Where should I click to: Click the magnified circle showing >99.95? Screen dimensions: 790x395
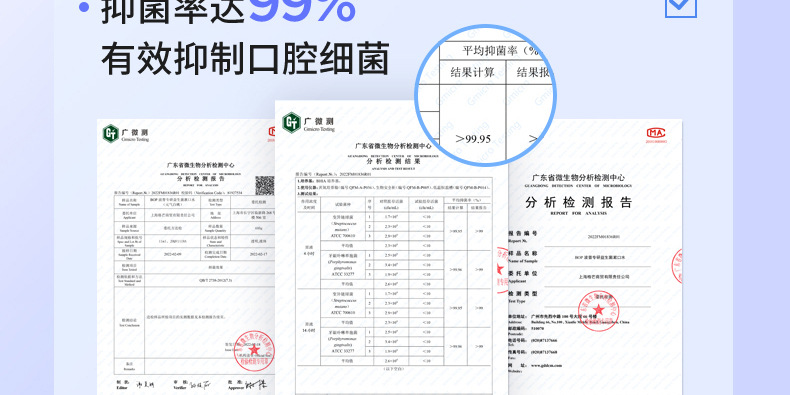pyautogui.click(x=485, y=96)
